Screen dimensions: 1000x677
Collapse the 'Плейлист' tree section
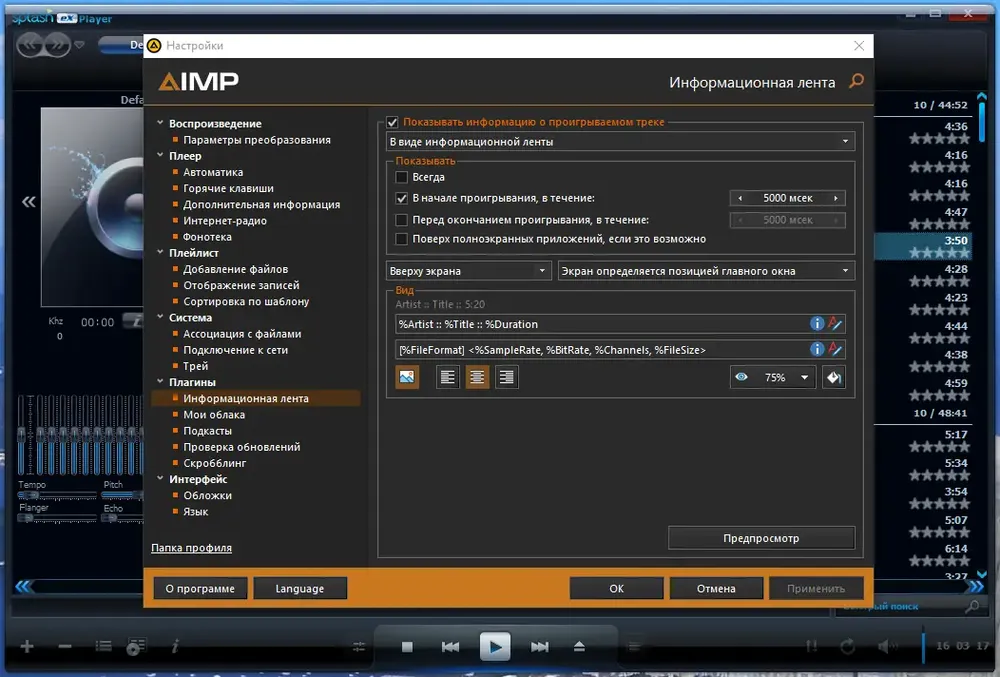coord(160,252)
